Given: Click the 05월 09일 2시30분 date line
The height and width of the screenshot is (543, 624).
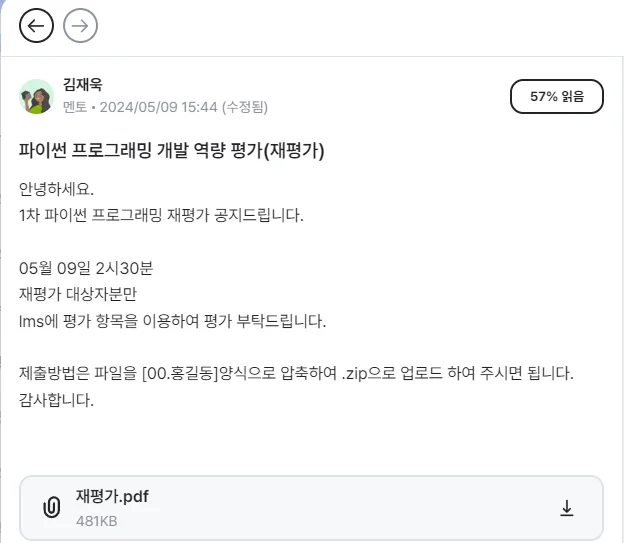Looking at the screenshot, I should click(x=85, y=268).
